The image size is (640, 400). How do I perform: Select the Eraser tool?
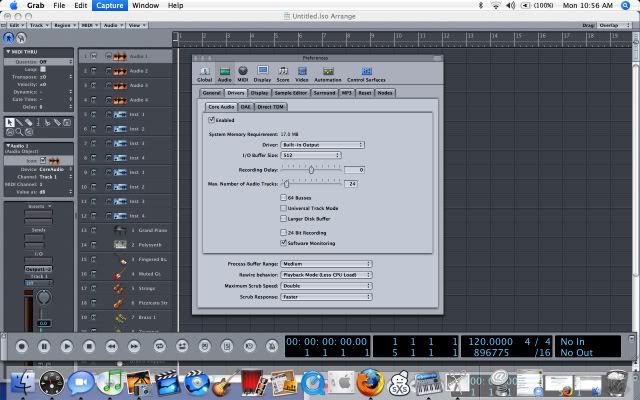coord(29,122)
